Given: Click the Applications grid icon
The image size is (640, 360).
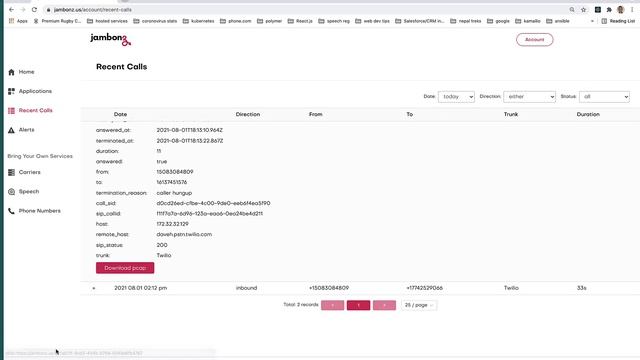Looking at the screenshot, I should pyautogui.click(x=11, y=91).
